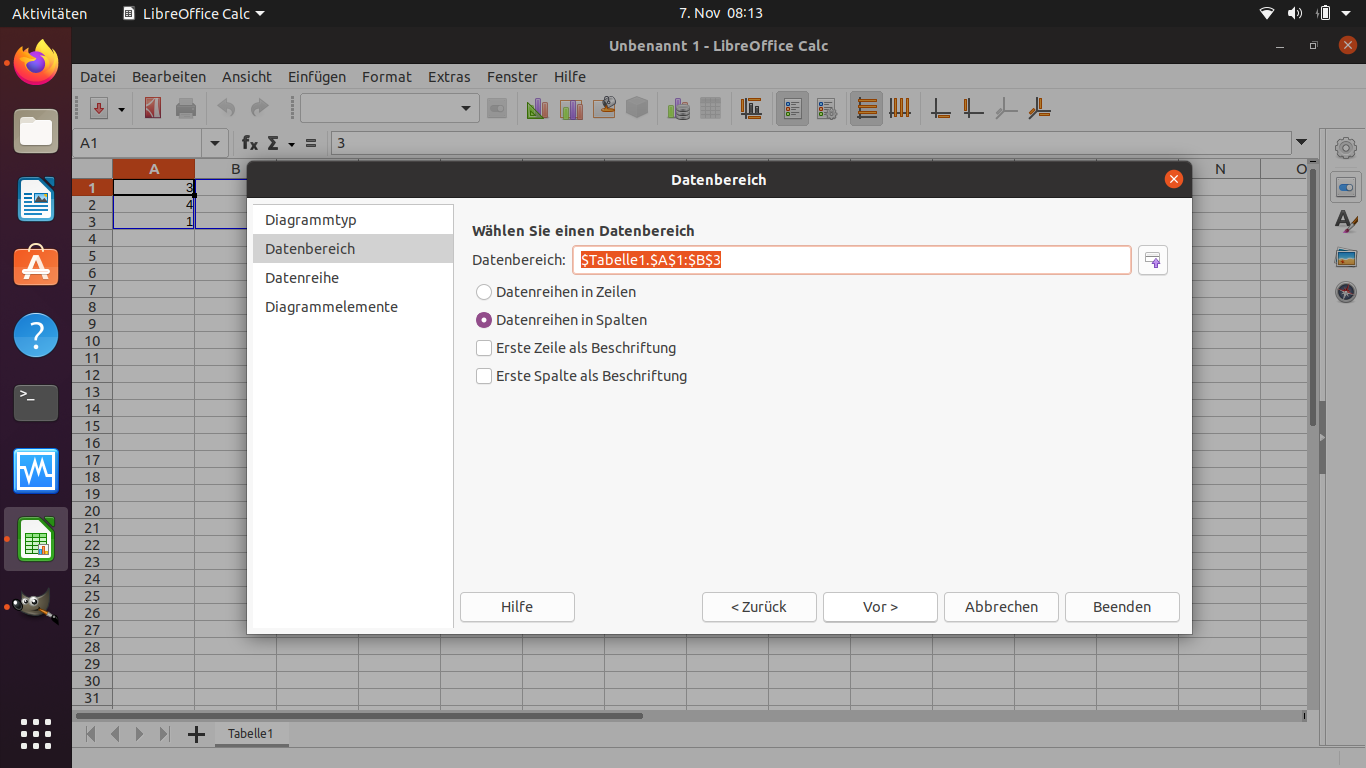Click the Z Axis toolbar icon
The height and width of the screenshot is (768, 1366).
[1007, 108]
